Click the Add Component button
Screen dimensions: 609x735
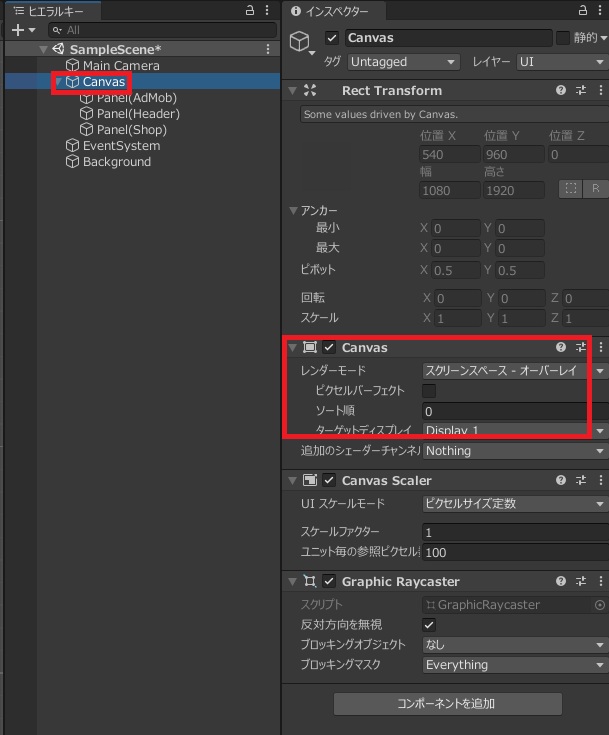click(447, 703)
